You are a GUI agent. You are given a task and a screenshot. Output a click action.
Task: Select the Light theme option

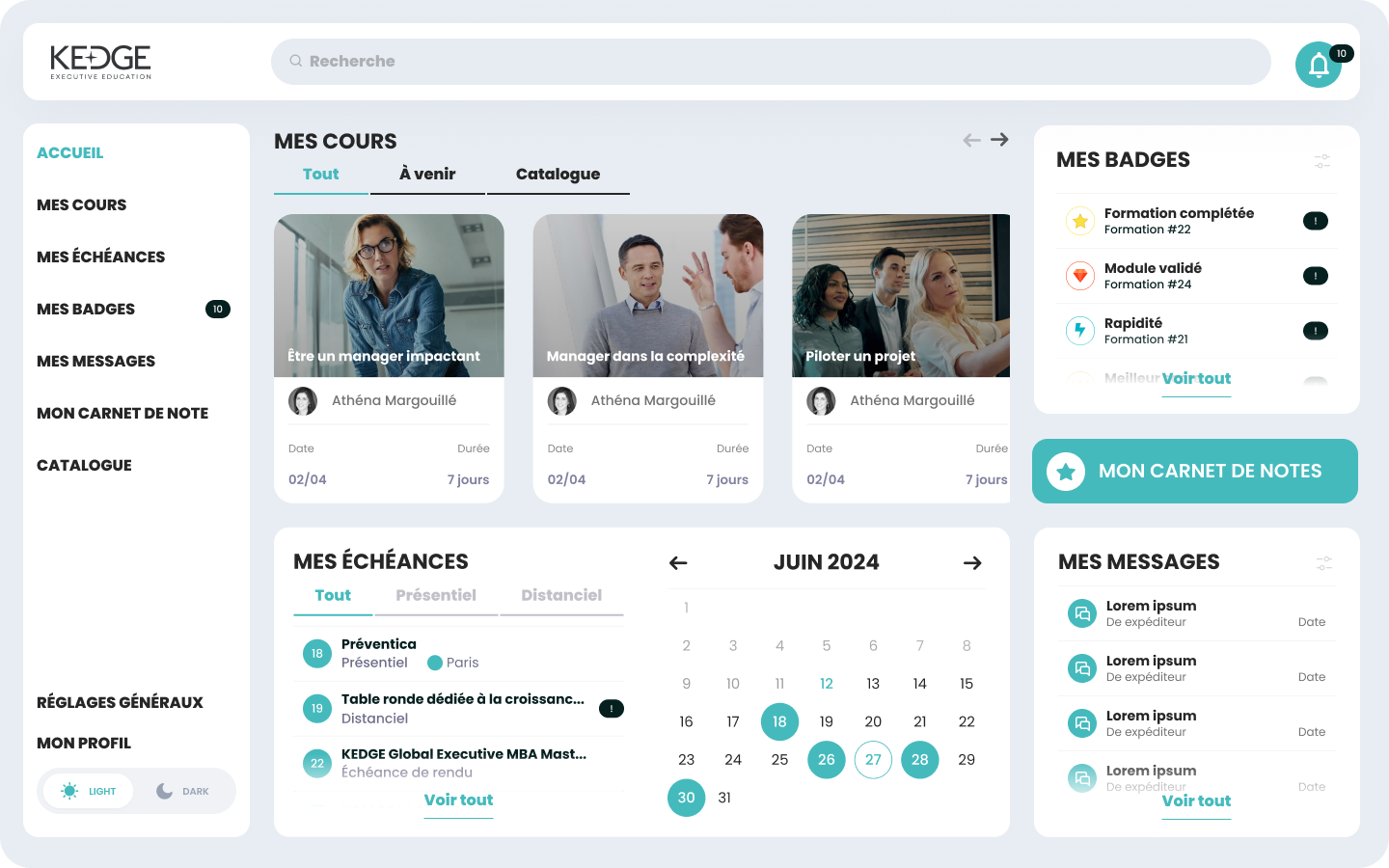tap(89, 791)
